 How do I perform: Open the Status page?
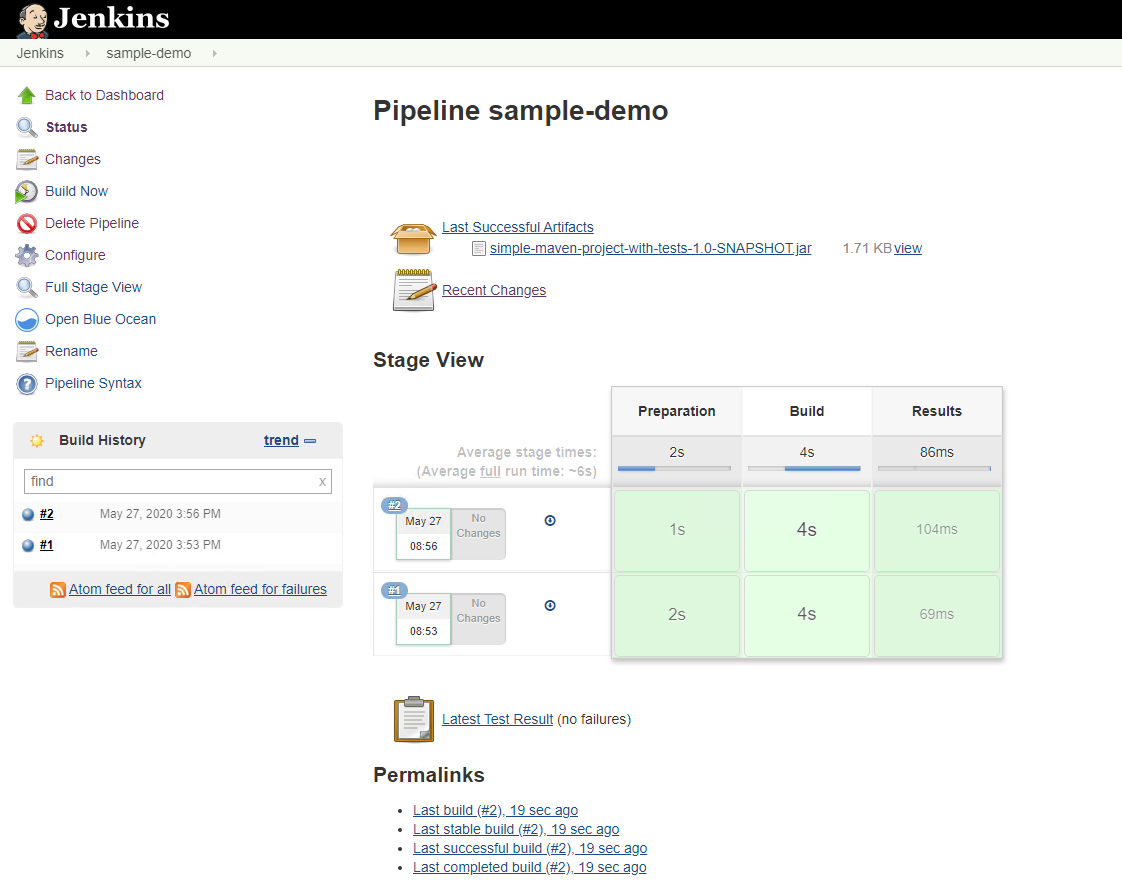(67, 127)
